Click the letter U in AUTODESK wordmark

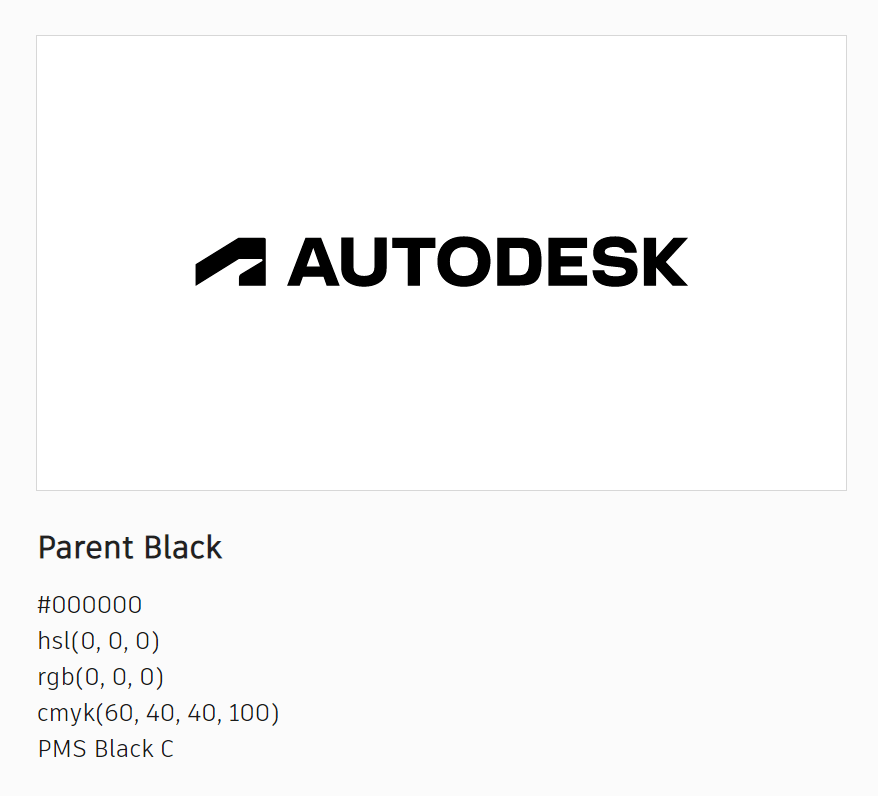[x=359, y=262]
